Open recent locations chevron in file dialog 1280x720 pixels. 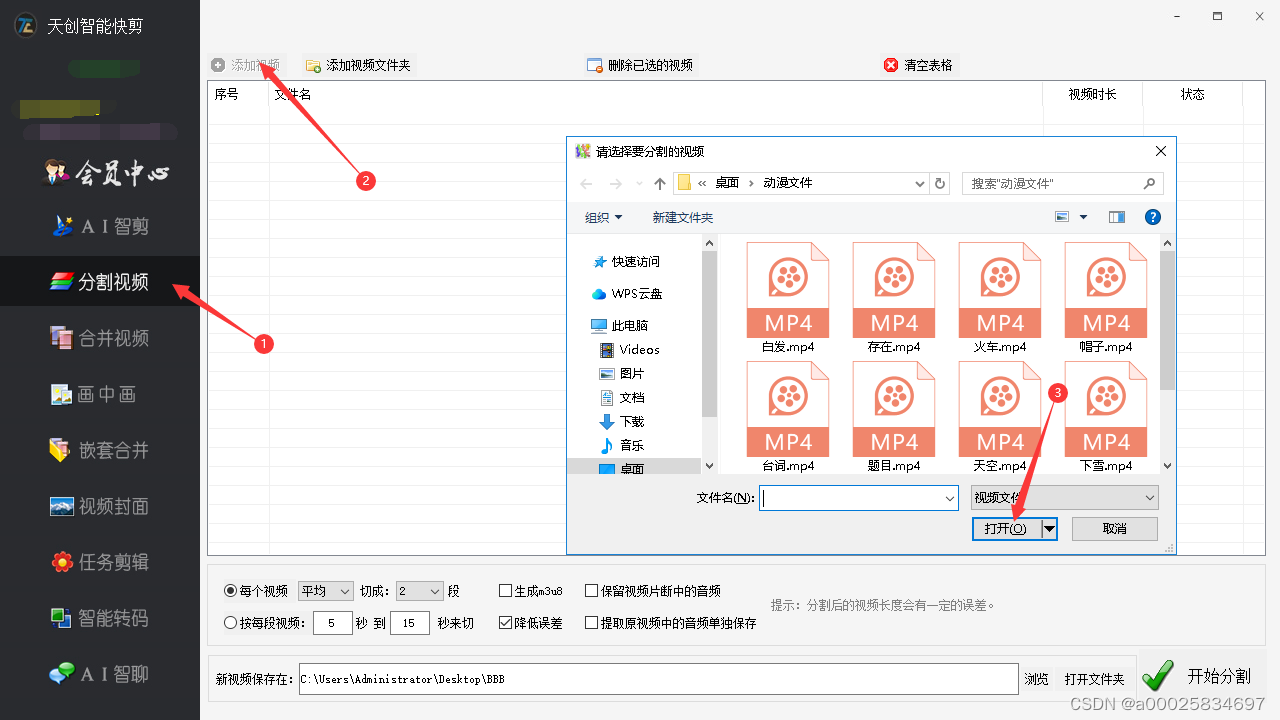639,184
